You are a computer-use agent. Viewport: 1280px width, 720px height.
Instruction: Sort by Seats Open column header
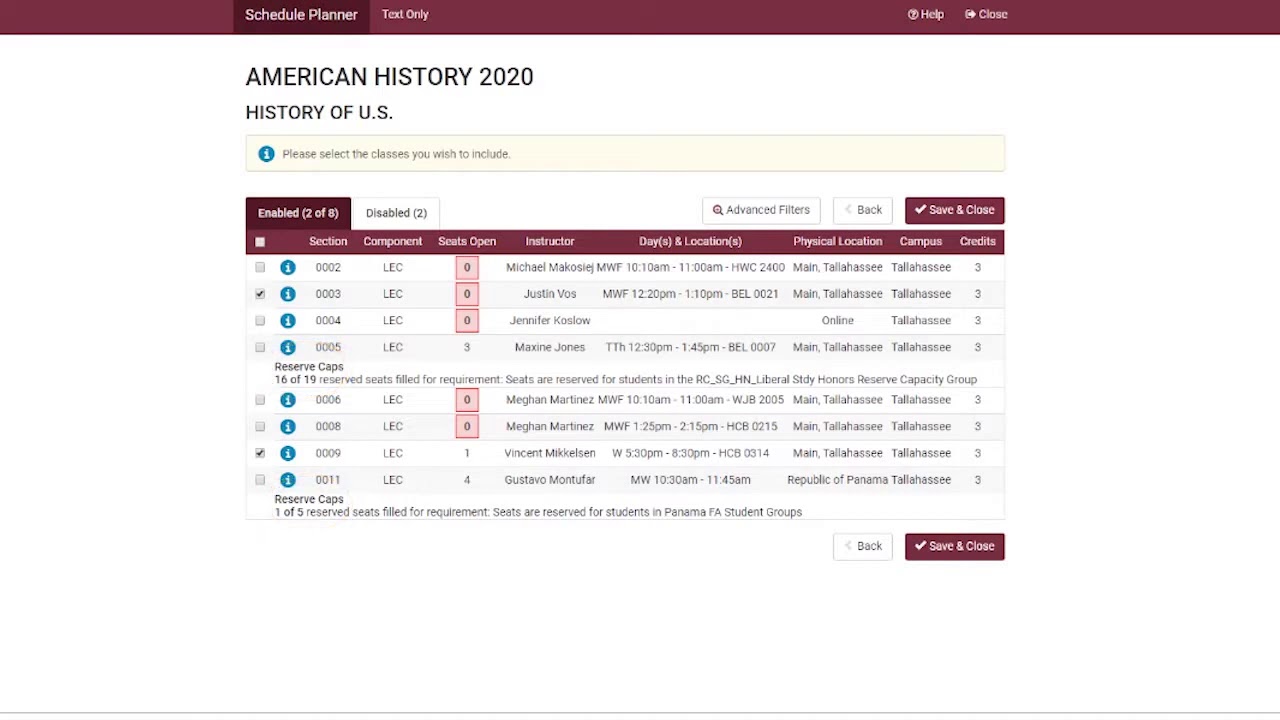click(467, 241)
